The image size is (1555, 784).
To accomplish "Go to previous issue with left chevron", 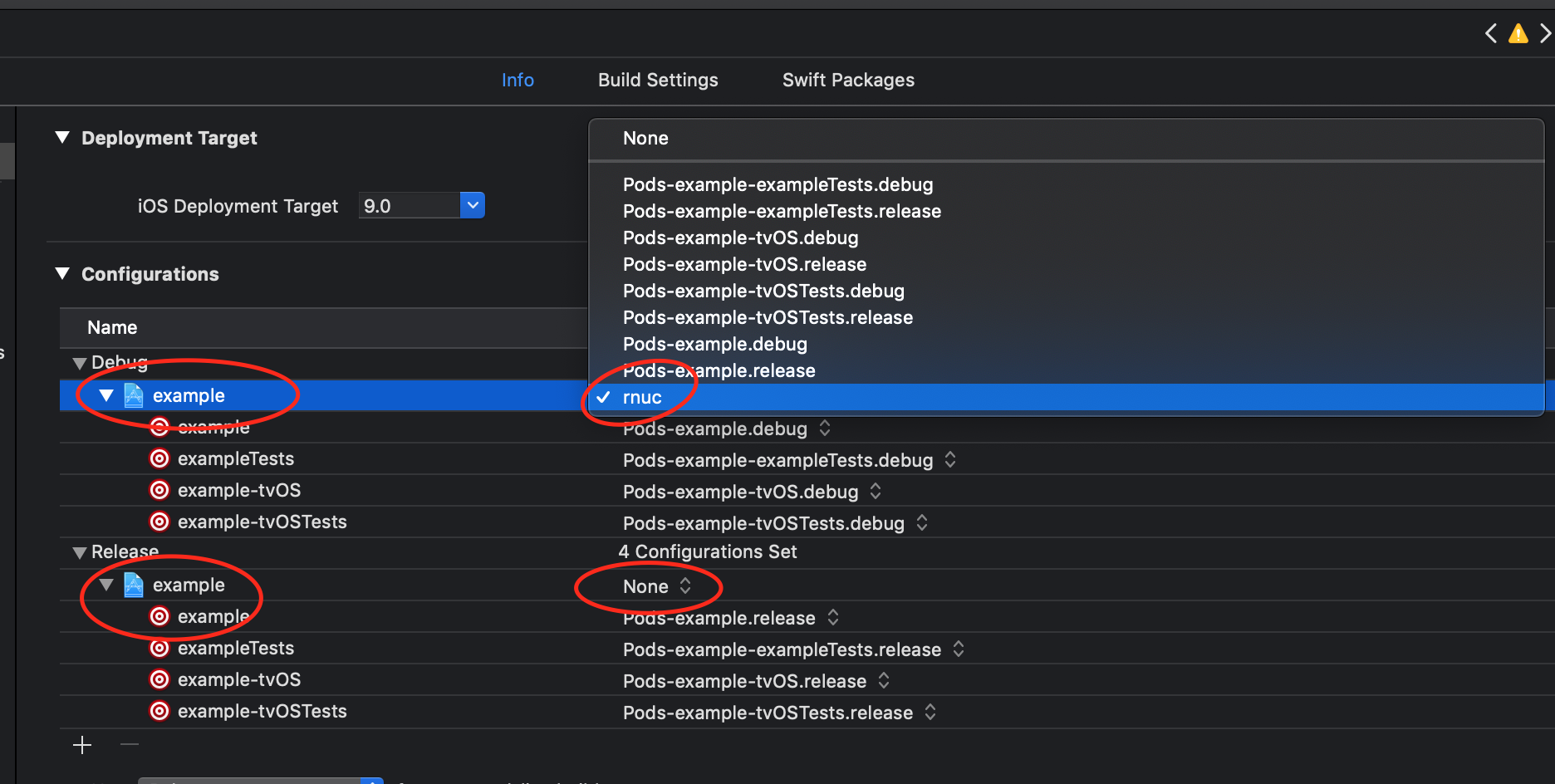I will click(1491, 34).
